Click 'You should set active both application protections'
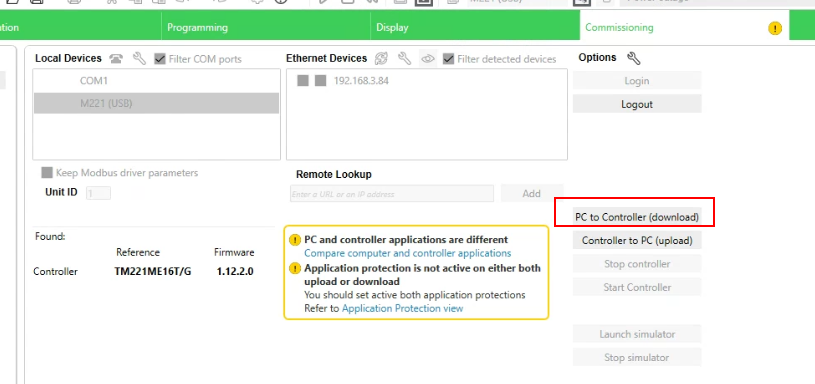This screenshot has height=384, width=815. click(415, 295)
